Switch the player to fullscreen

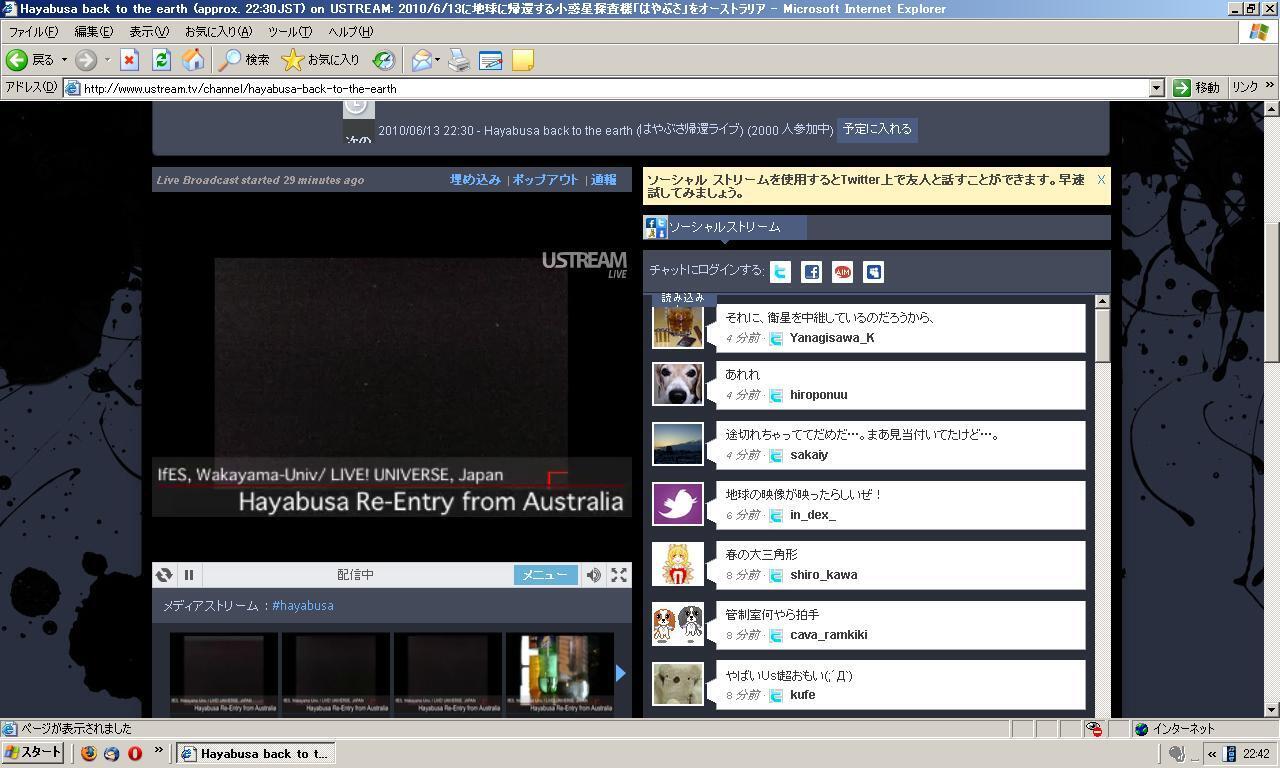click(x=619, y=574)
